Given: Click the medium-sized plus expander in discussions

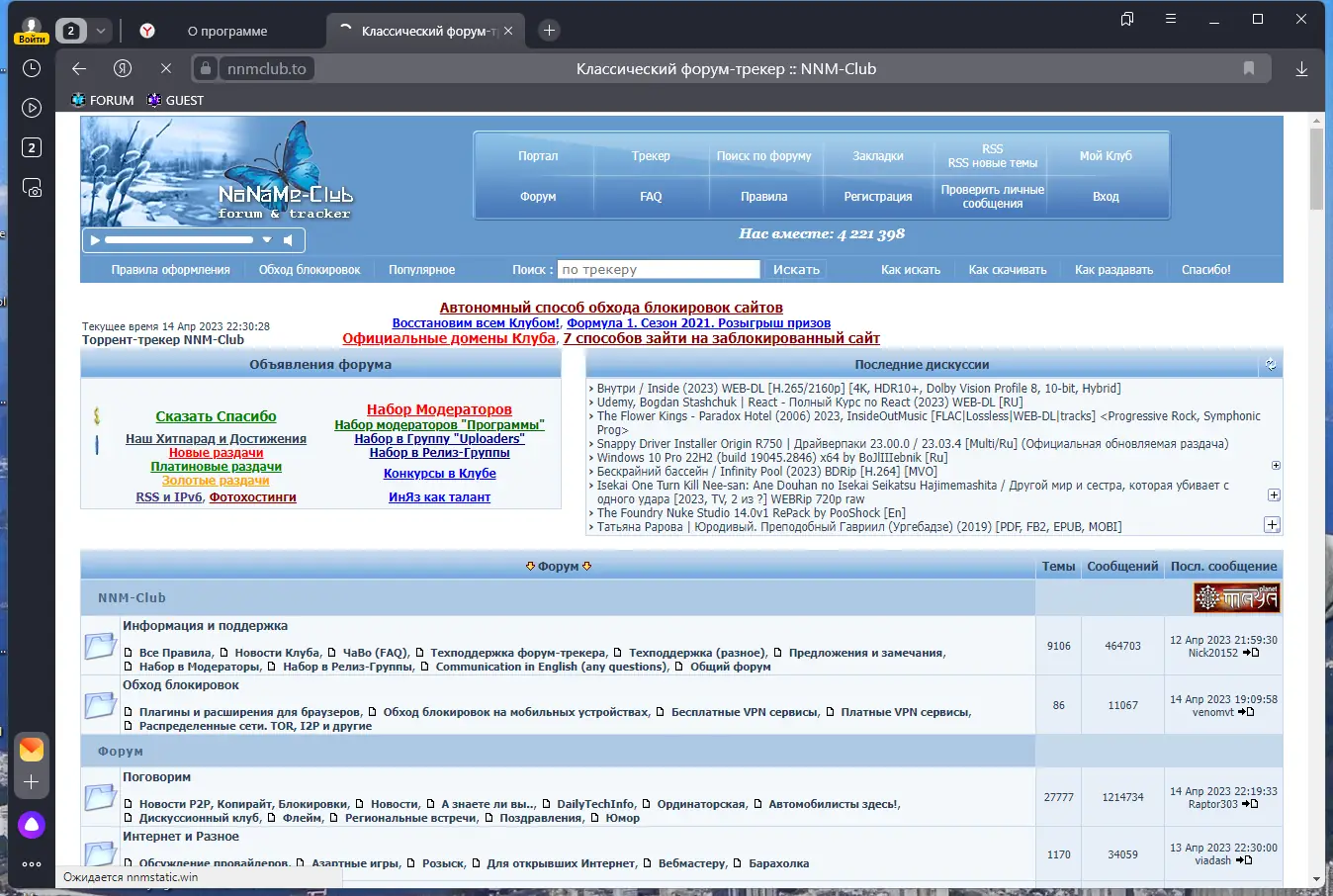Looking at the screenshot, I should (1274, 494).
